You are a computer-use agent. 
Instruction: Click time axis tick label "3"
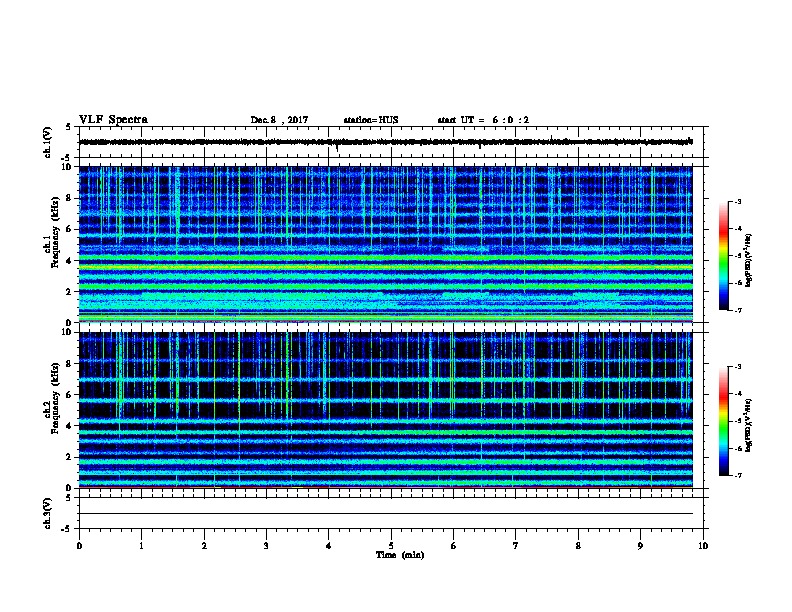[x=266, y=546]
